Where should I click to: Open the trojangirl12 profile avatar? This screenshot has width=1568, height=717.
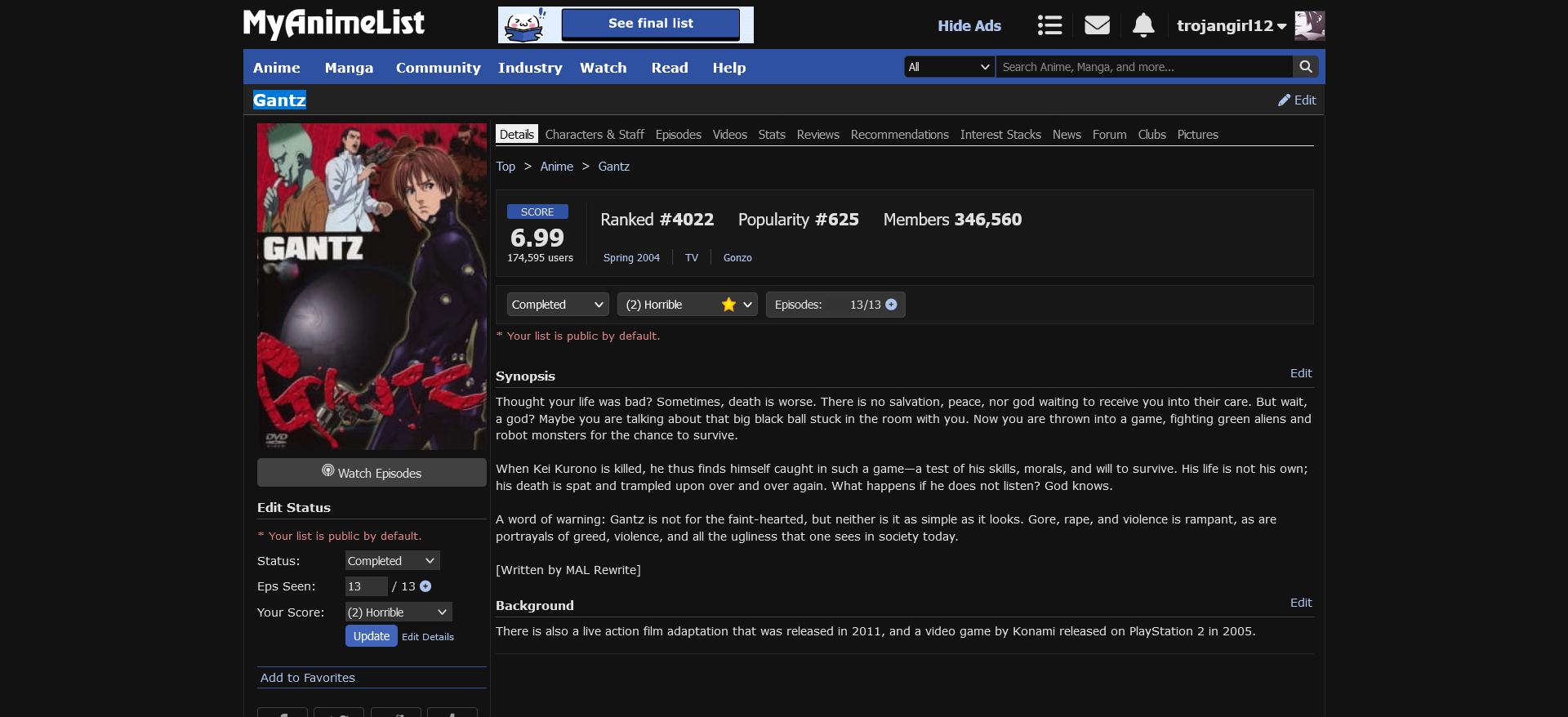(x=1310, y=25)
